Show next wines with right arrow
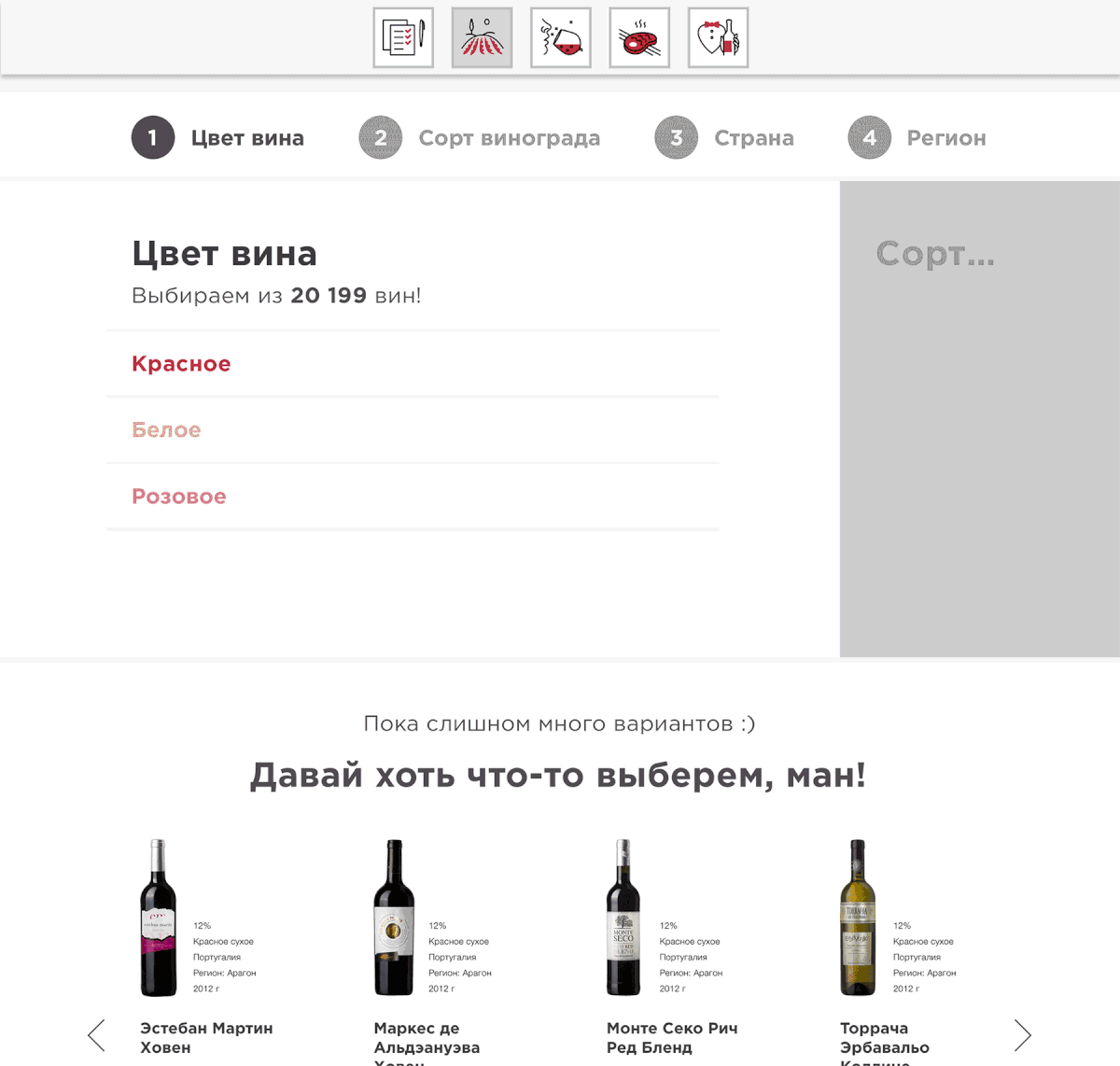Screen dimensions: 1120x1066 [x=1023, y=1034]
